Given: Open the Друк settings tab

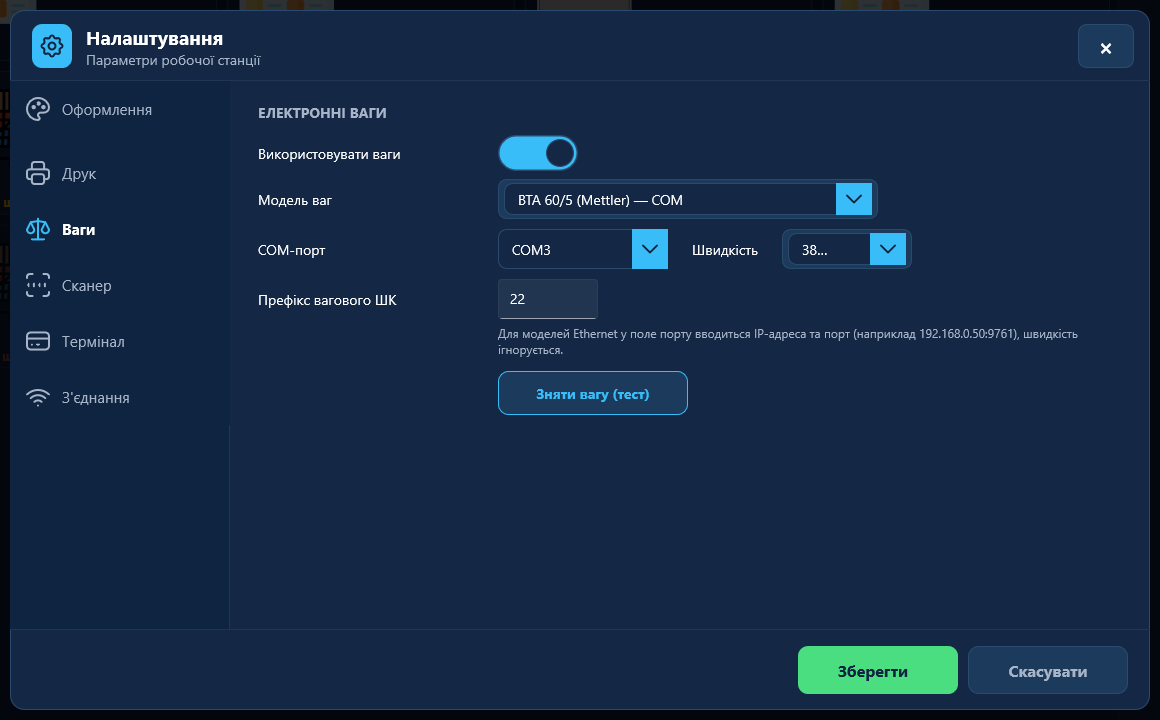Looking at the screenshot, I should (79, 173).
